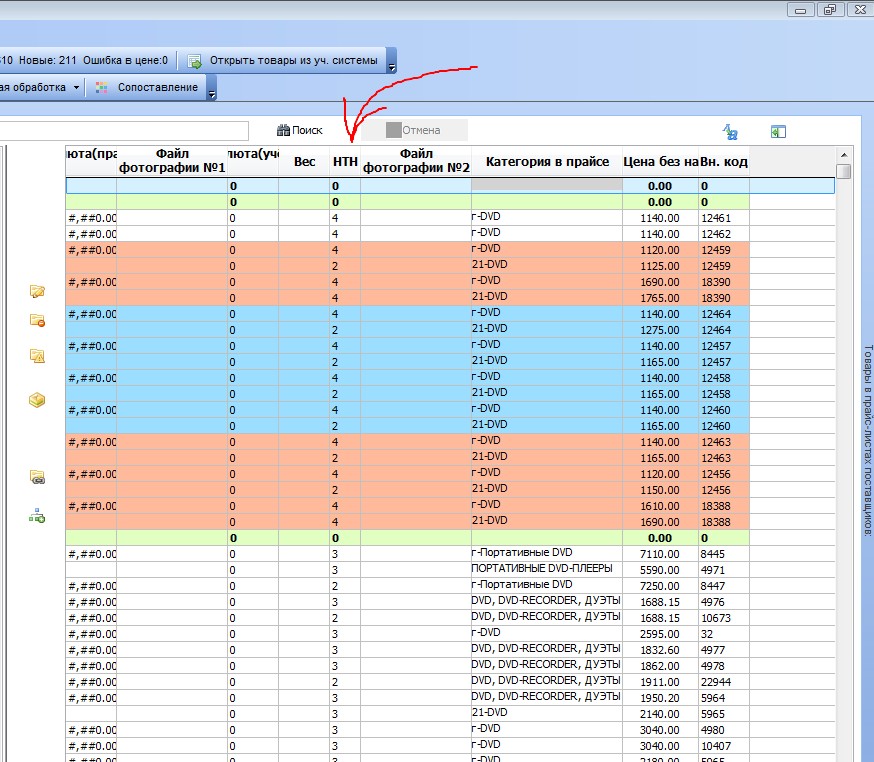Select the cell with code 4980
The image size is (874, 762).
[x=724, y=730]
